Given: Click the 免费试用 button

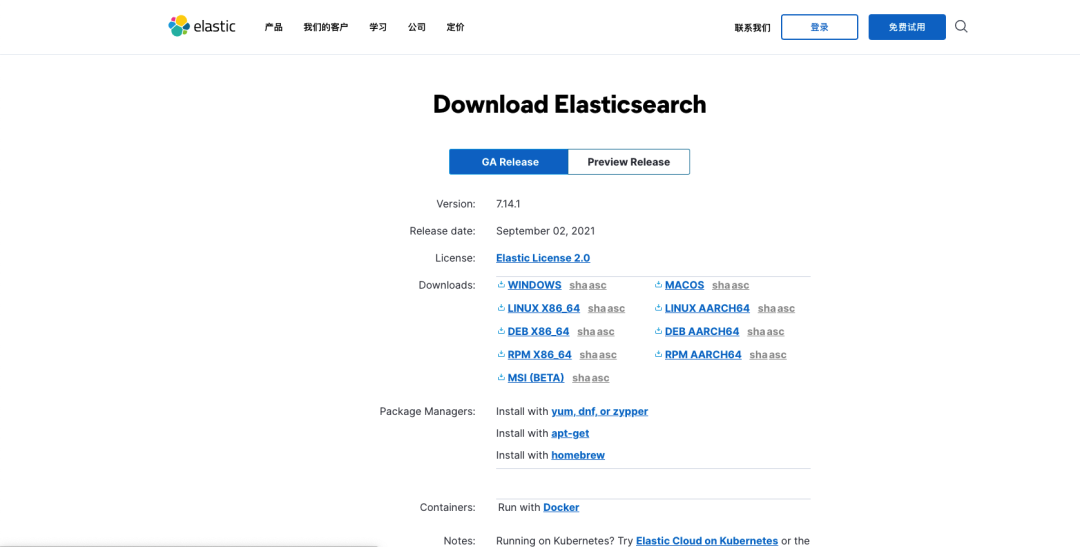Looking at the screenshot, I should pos(907,27).
